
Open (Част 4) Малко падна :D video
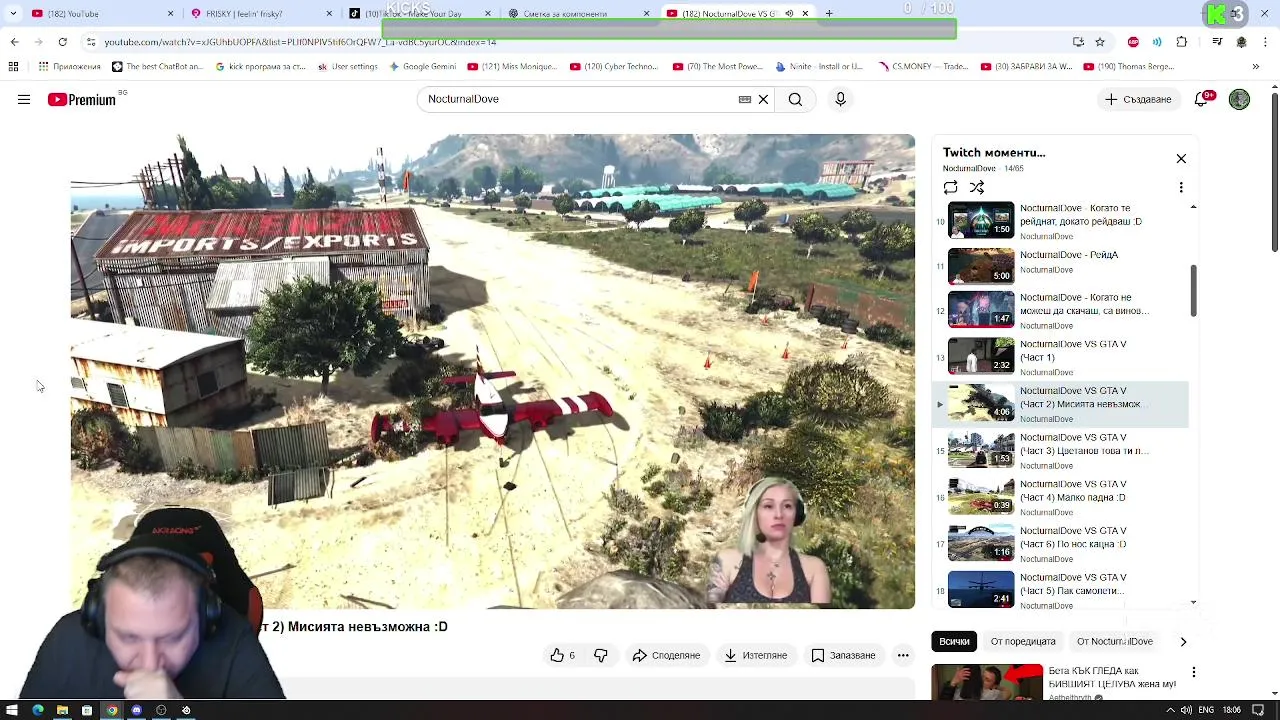(x=1060, y=497)
